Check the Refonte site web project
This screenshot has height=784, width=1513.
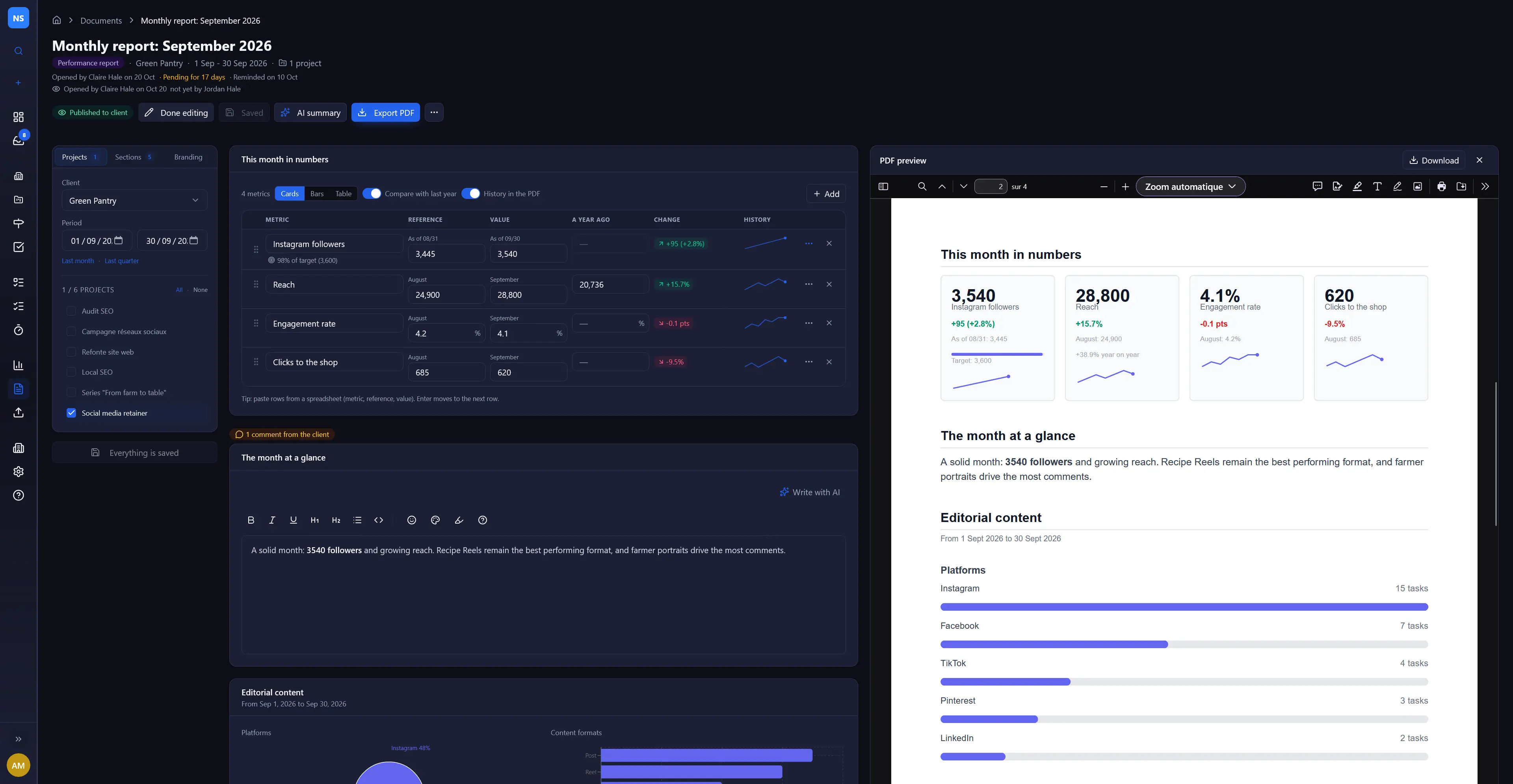71,352
